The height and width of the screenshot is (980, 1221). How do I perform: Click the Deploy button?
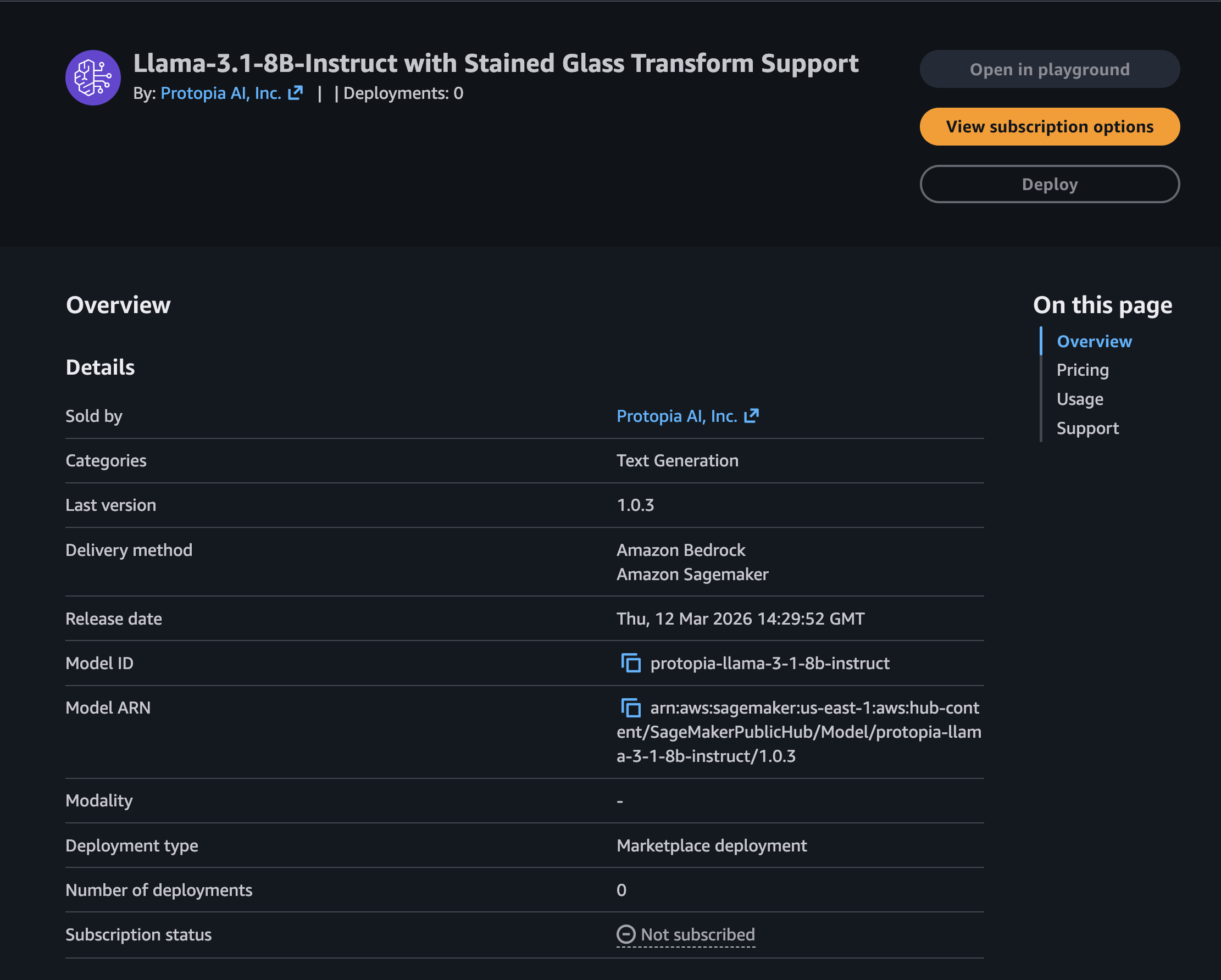[1050, 184]
